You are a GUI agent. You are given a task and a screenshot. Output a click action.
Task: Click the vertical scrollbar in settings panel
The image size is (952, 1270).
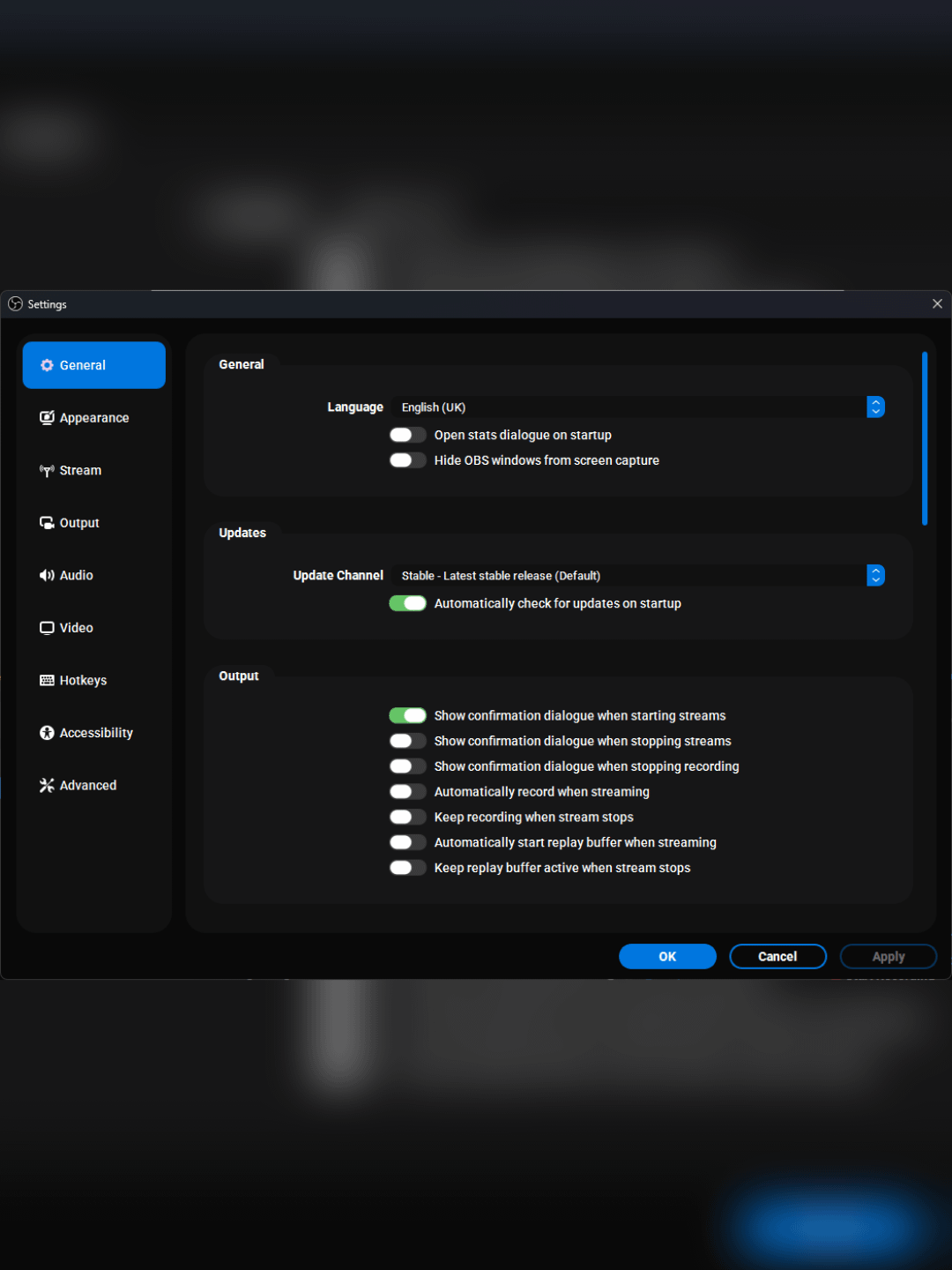925,438
